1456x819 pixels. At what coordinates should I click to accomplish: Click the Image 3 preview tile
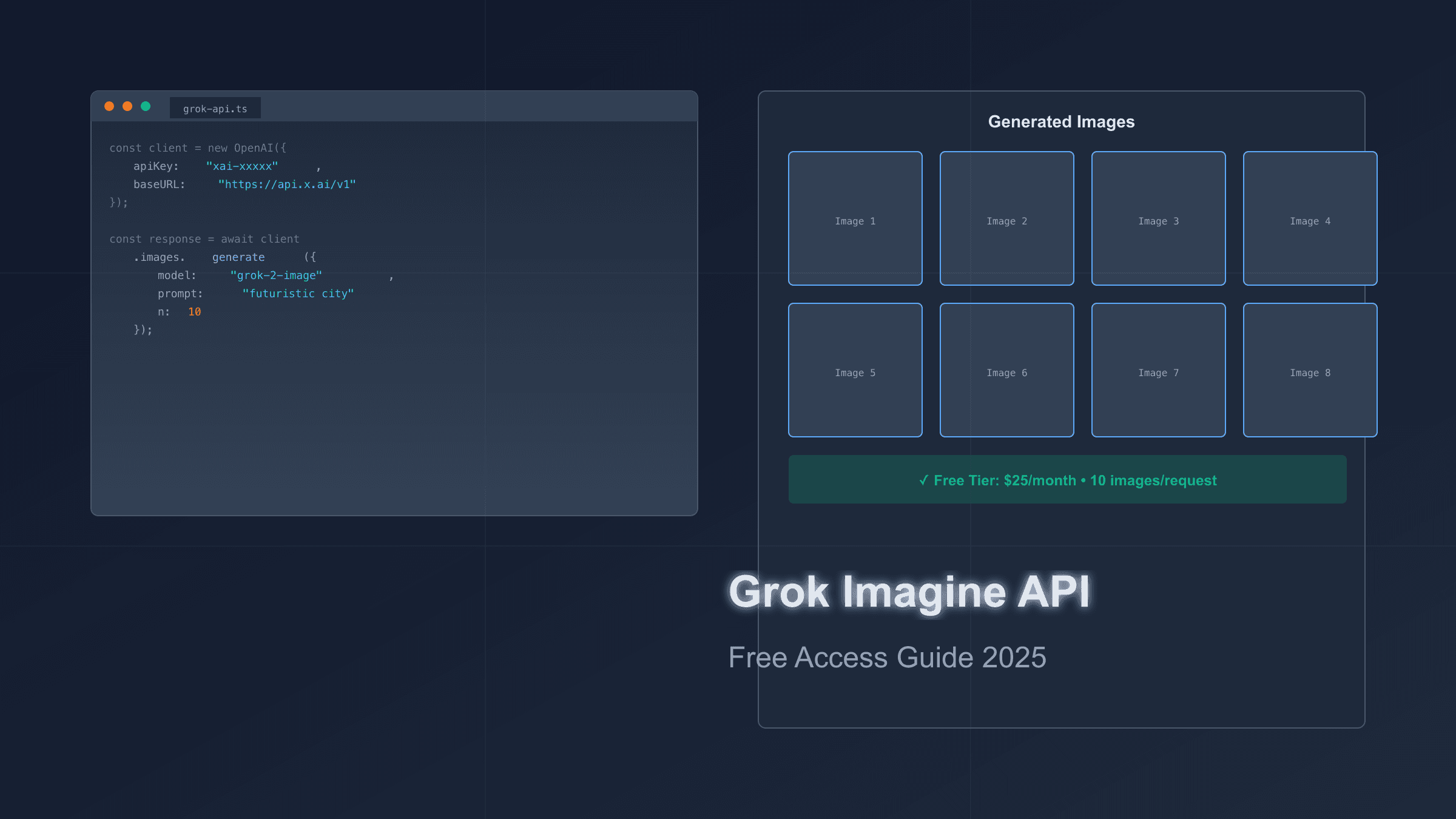[x=1158, y=218]
